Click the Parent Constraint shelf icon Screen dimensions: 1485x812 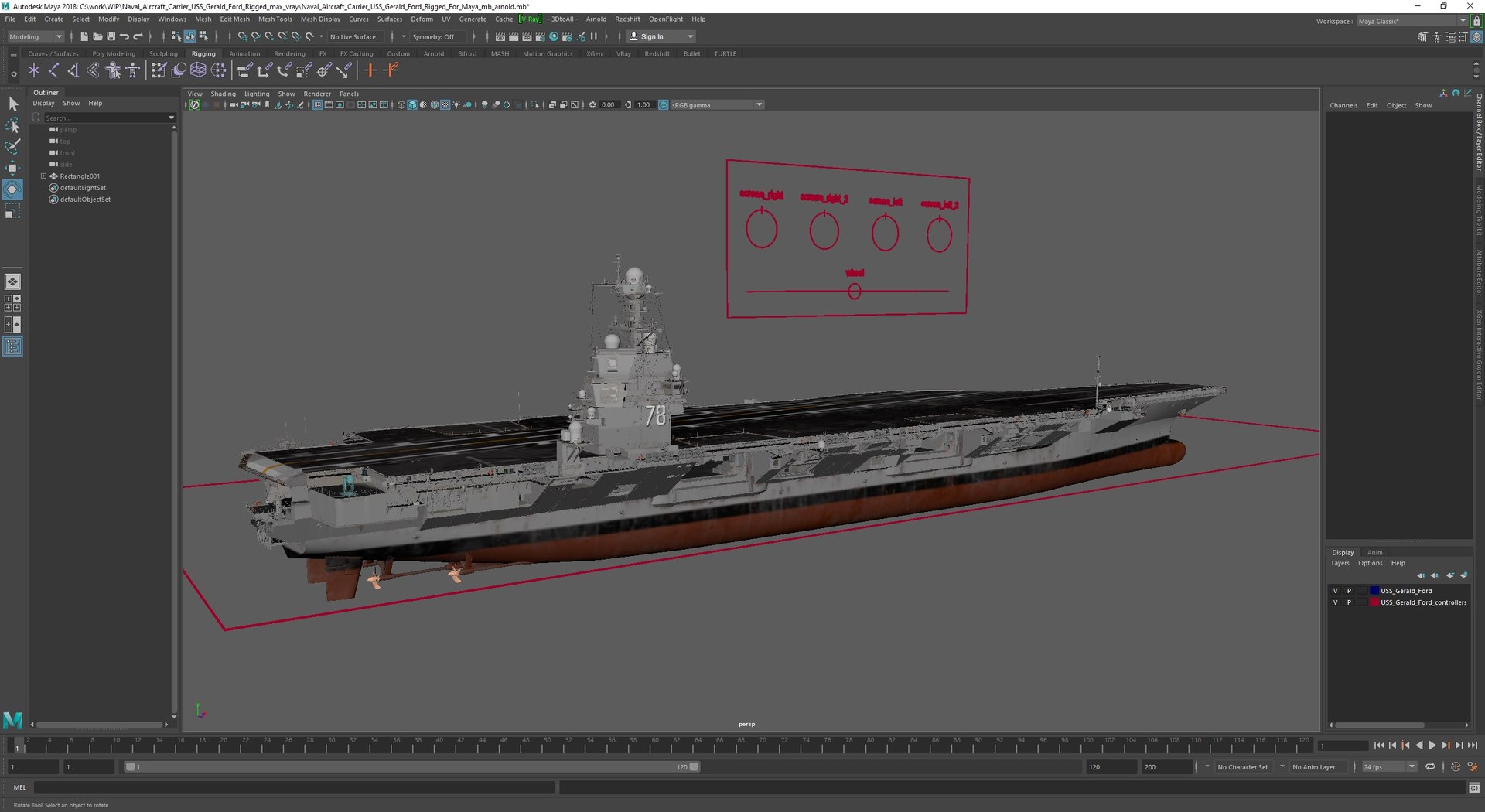(x=244, y=70)
